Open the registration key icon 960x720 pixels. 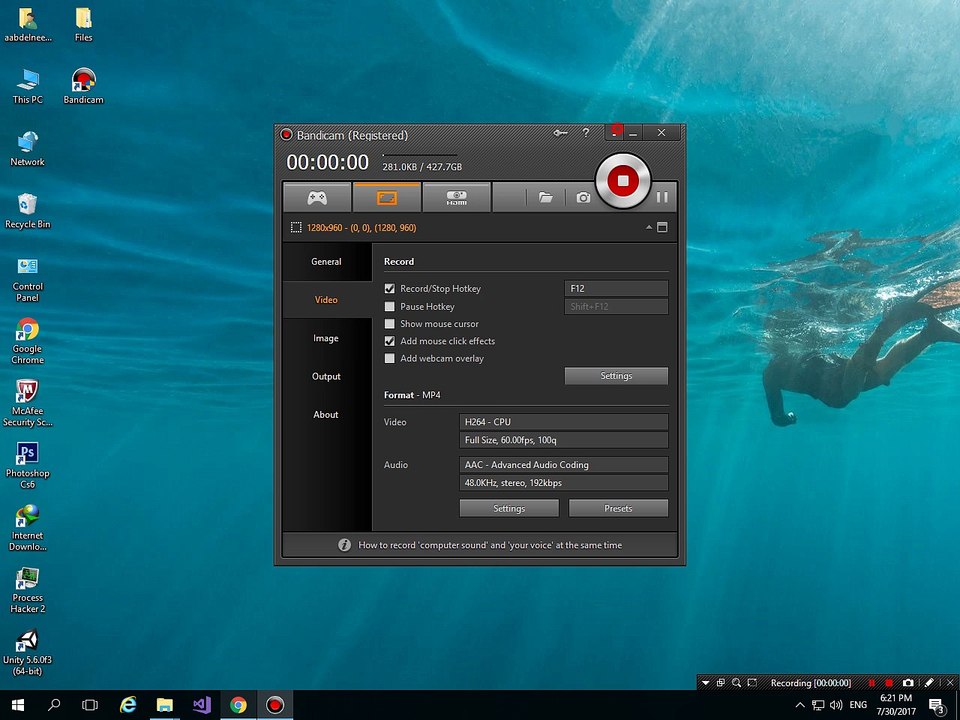pyautogui.click(x=560, y=132)
